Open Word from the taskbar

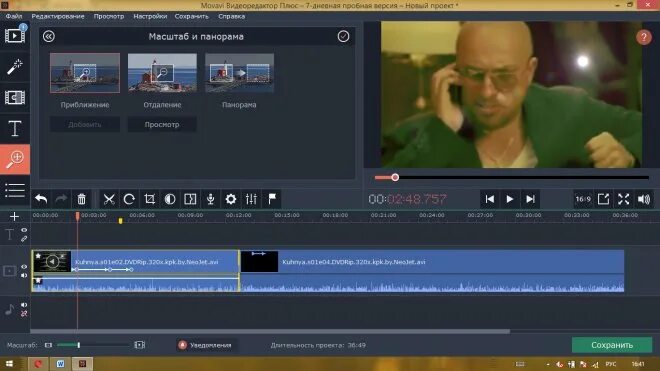[x=60, y=364]
